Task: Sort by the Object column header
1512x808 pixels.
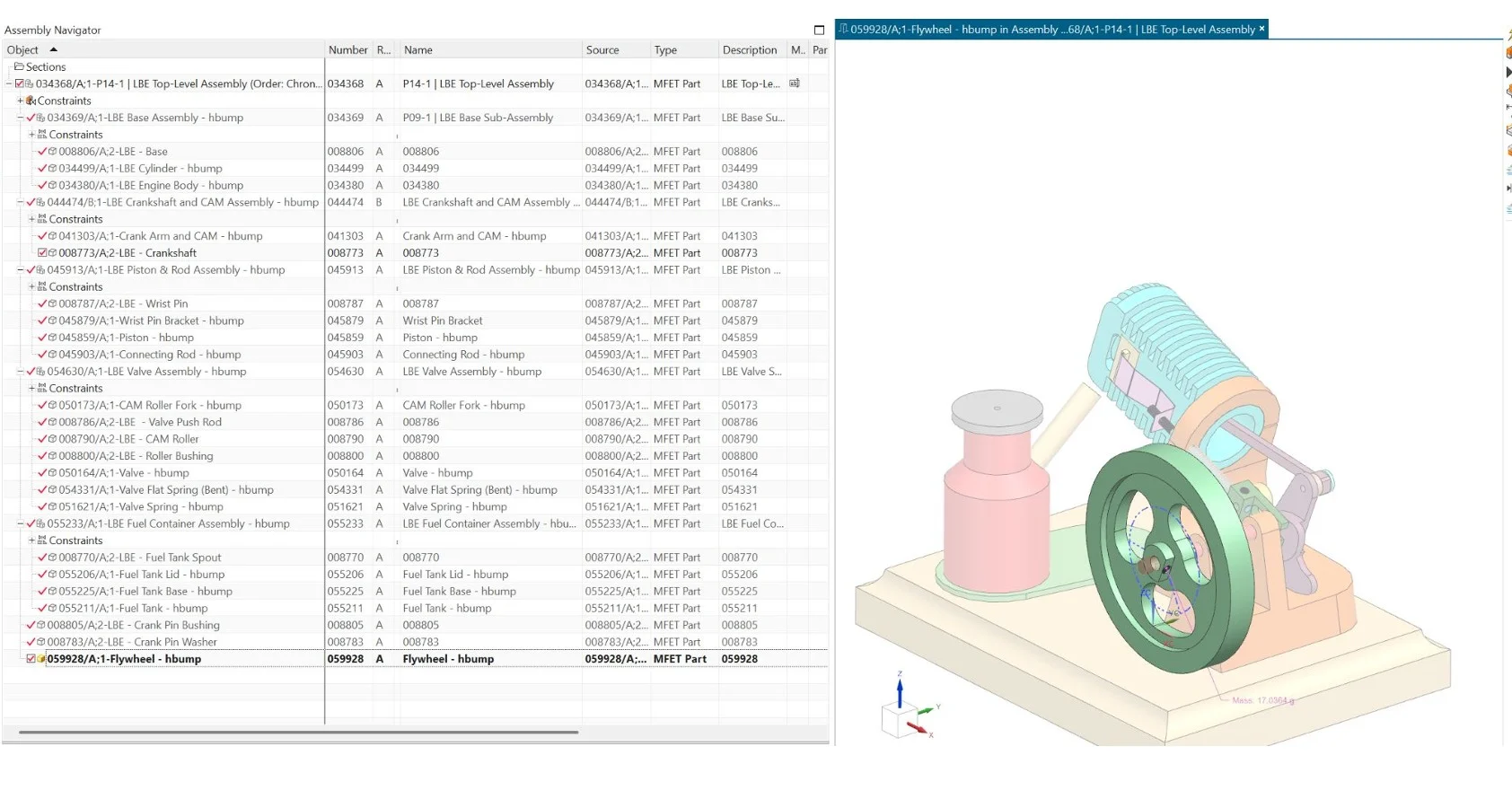Action: coord(163,50)
